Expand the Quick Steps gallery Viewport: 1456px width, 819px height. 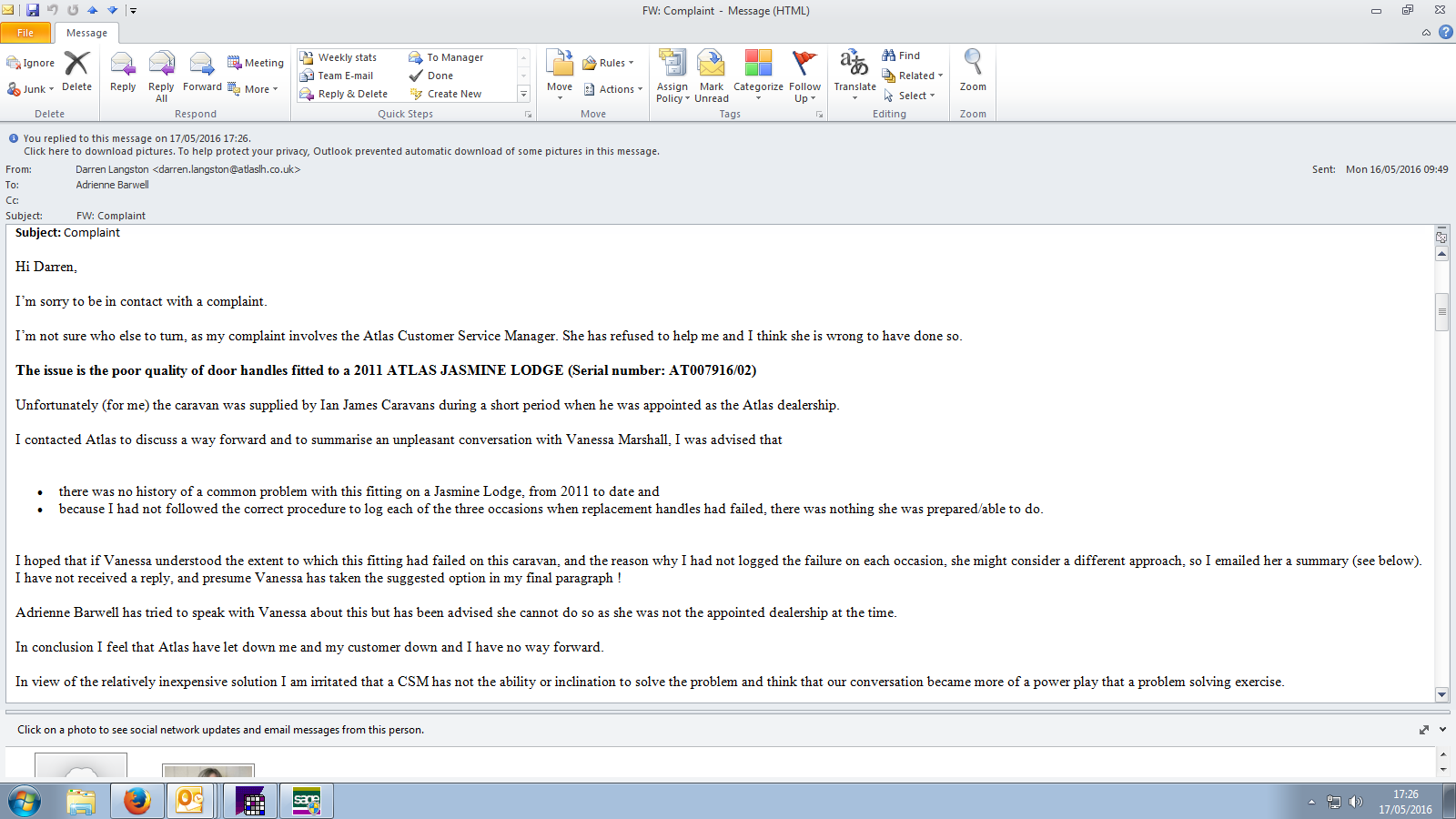click(x=523, y=94)
